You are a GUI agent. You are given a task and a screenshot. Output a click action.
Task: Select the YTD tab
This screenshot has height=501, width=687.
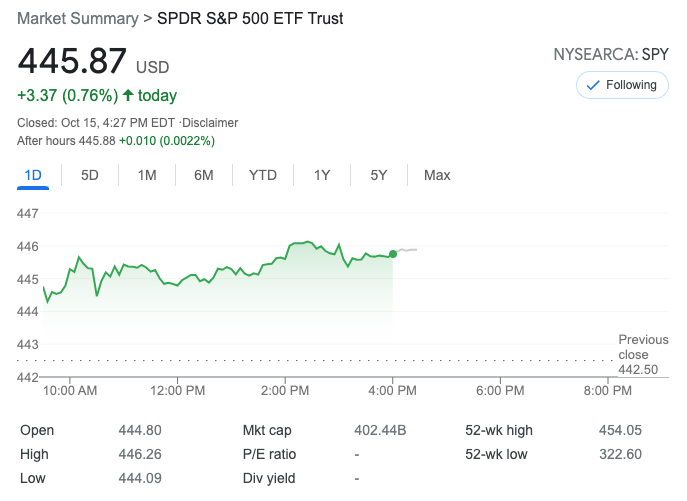coord(263,175)
